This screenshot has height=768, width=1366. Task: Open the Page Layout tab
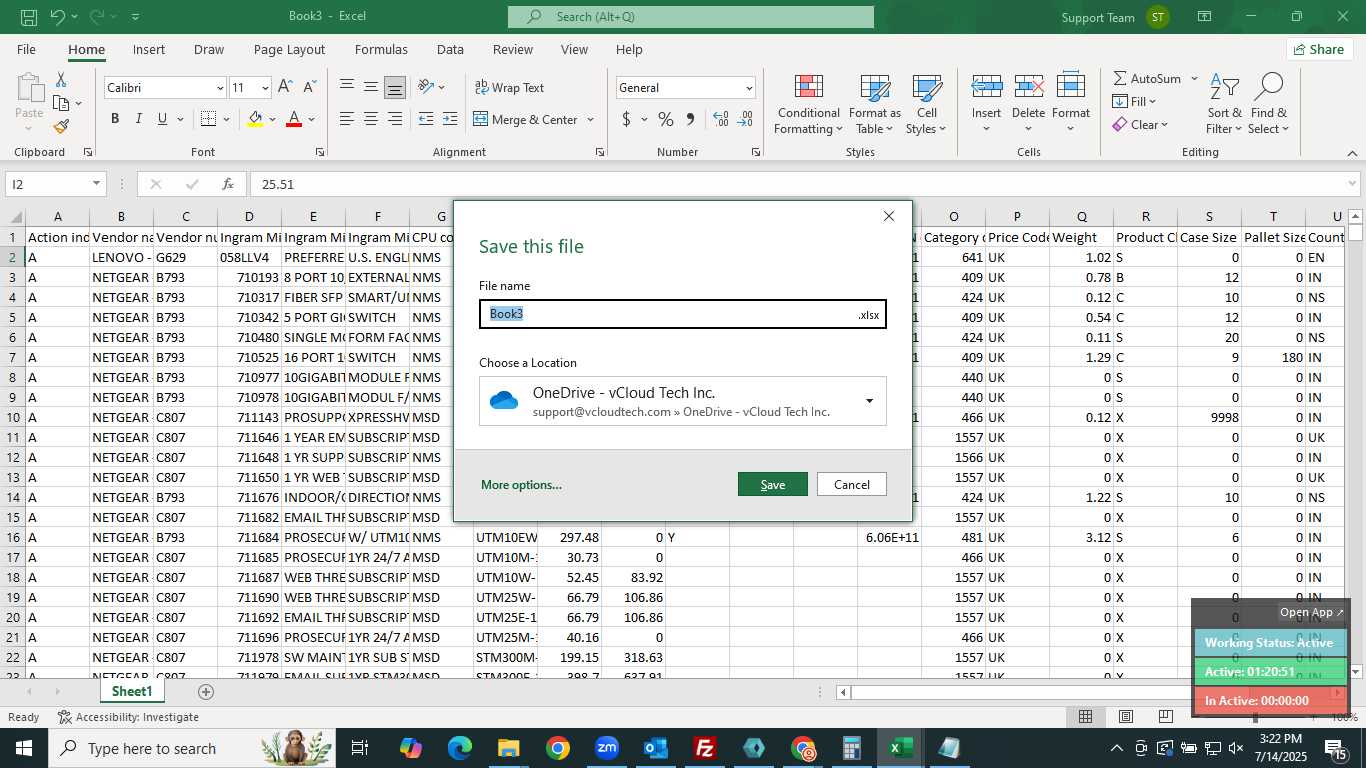click(x=289, y=49)
